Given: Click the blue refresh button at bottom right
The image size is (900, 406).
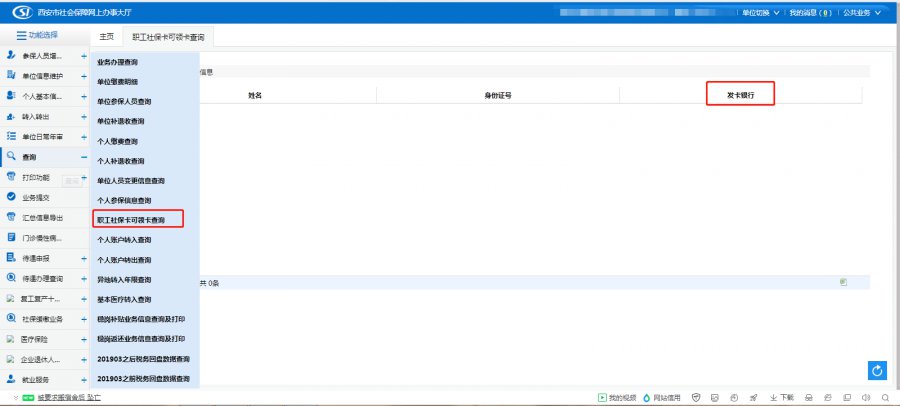Looking at the screenshot, I should (878, 371).
